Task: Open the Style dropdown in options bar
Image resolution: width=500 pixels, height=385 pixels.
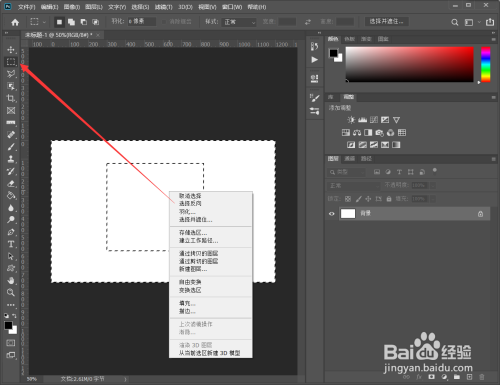Action: (x=240, y=22)
